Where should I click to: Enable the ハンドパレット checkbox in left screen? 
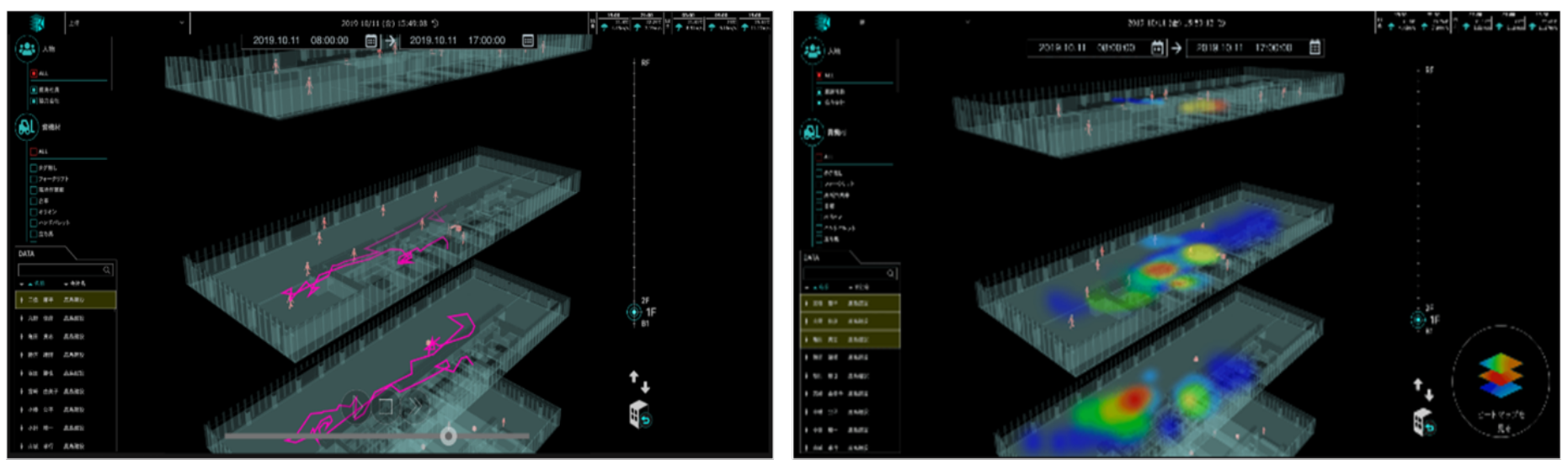click(34, 222)
